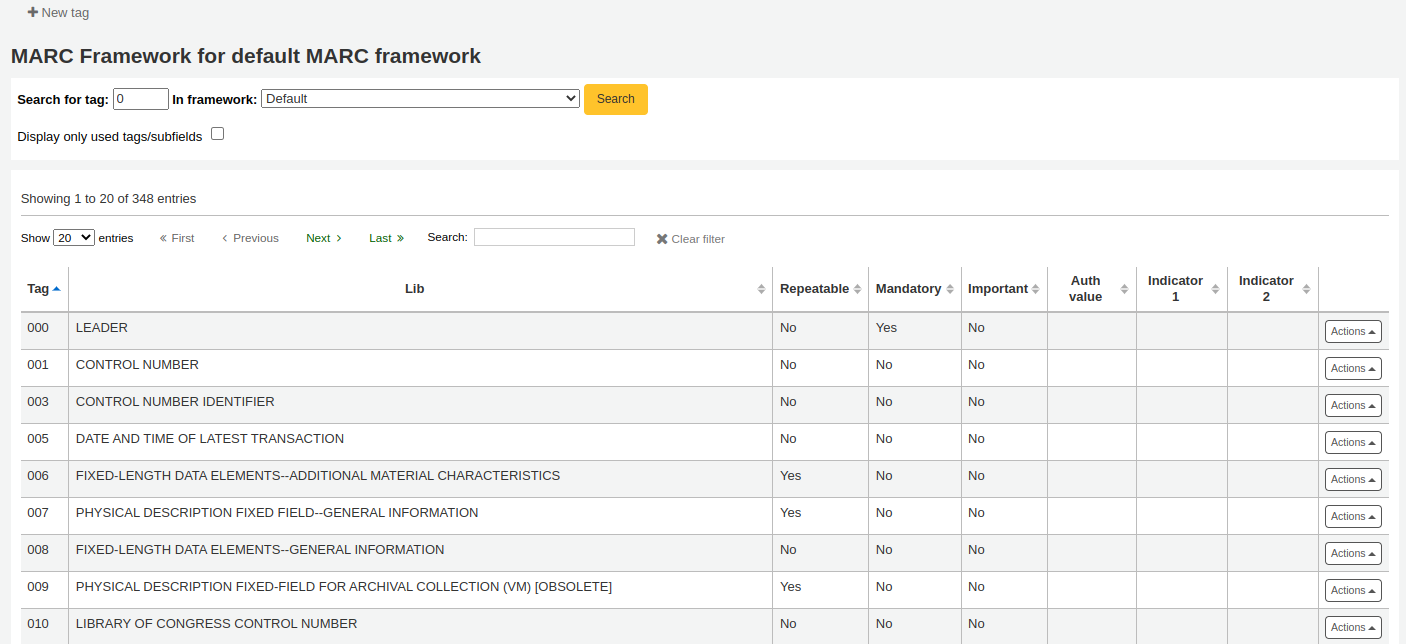Screen dimensions: 1406x644
Task: Go to the Previous page link
Action: 250,238
